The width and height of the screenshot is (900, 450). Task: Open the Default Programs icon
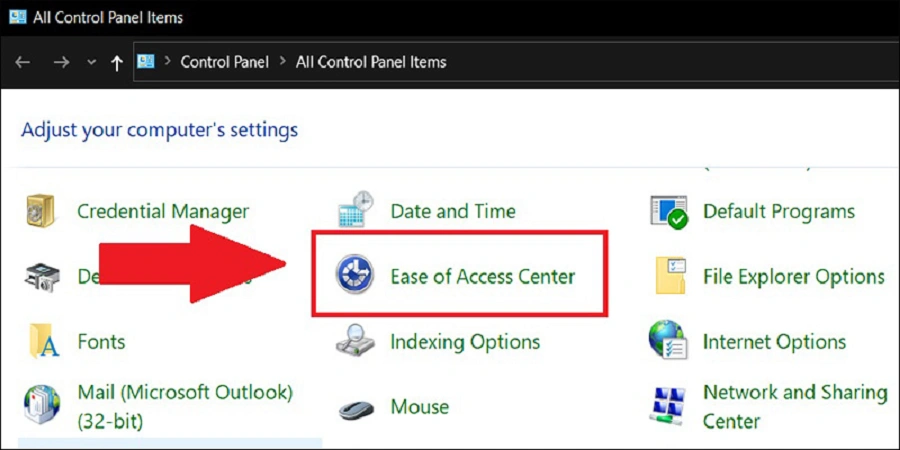(x=669, y=212)
